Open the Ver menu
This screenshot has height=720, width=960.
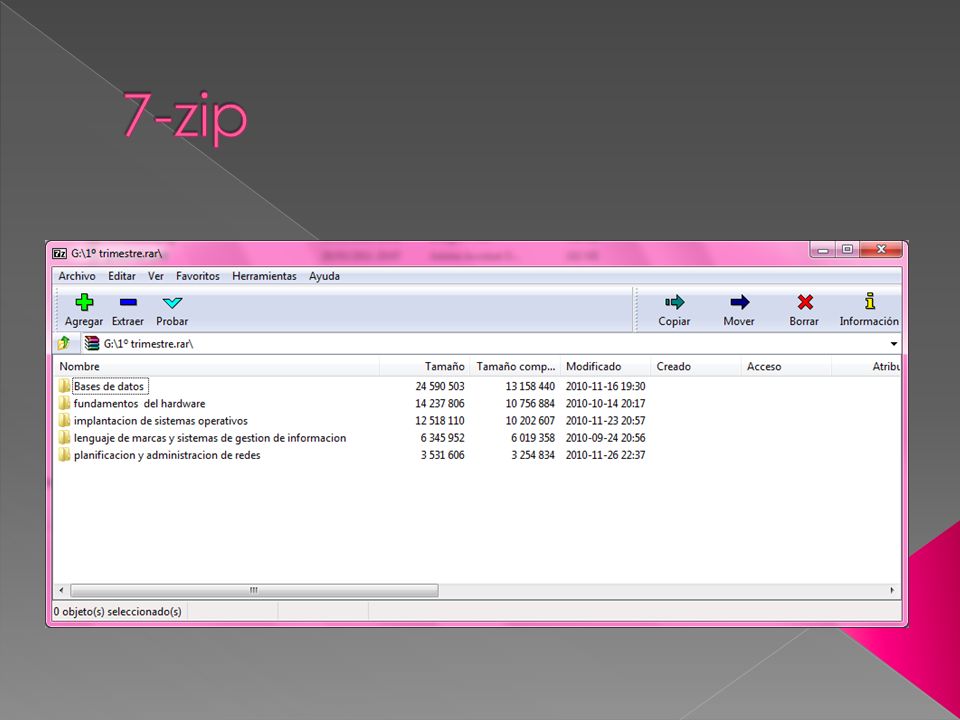tap(156, 276)
